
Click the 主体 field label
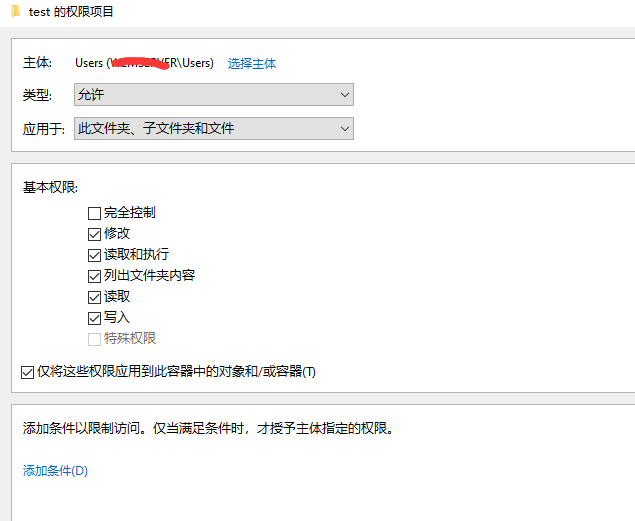(38, 63)
